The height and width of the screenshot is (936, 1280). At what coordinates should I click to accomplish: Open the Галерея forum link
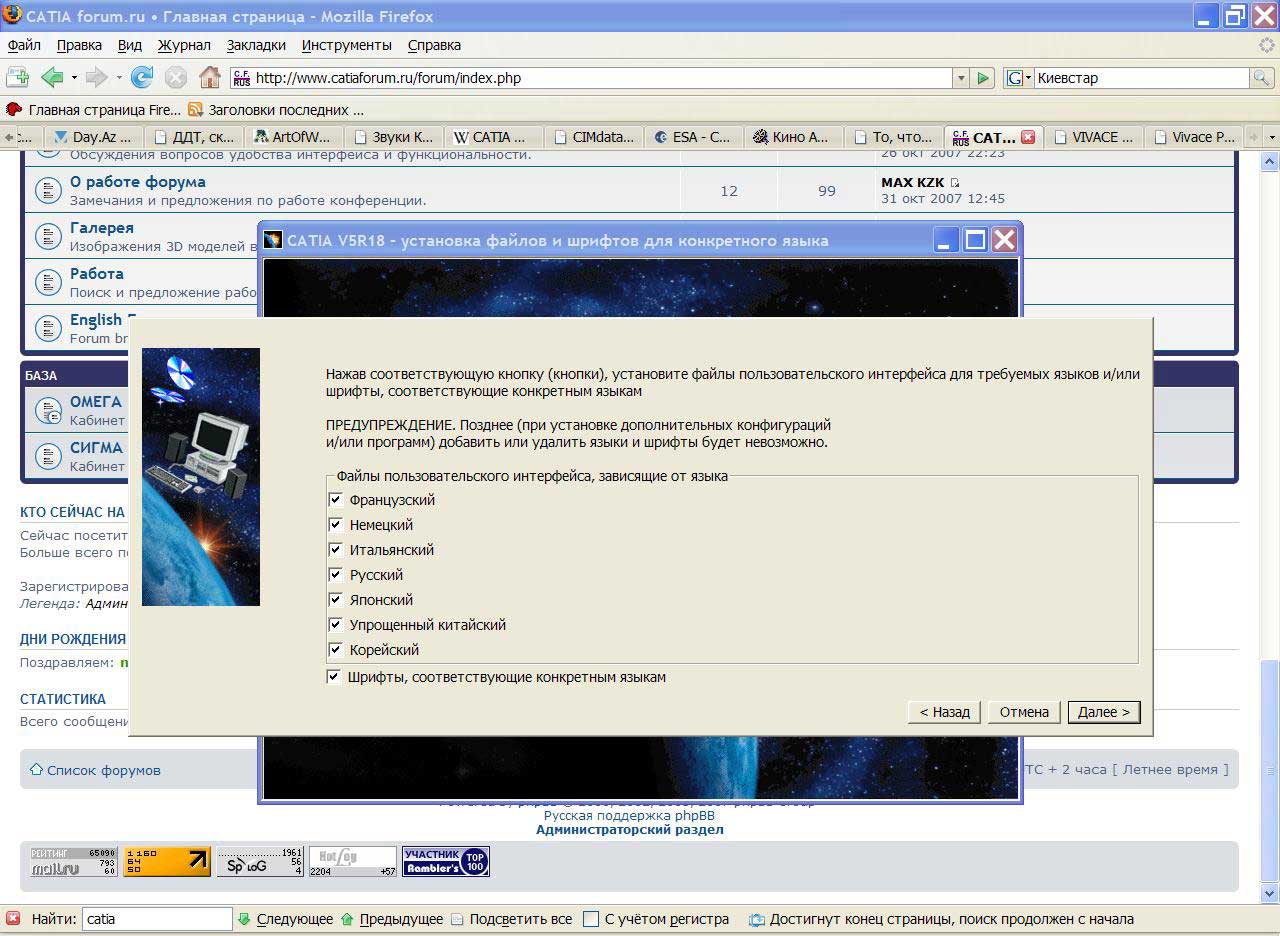pos(102,228)
